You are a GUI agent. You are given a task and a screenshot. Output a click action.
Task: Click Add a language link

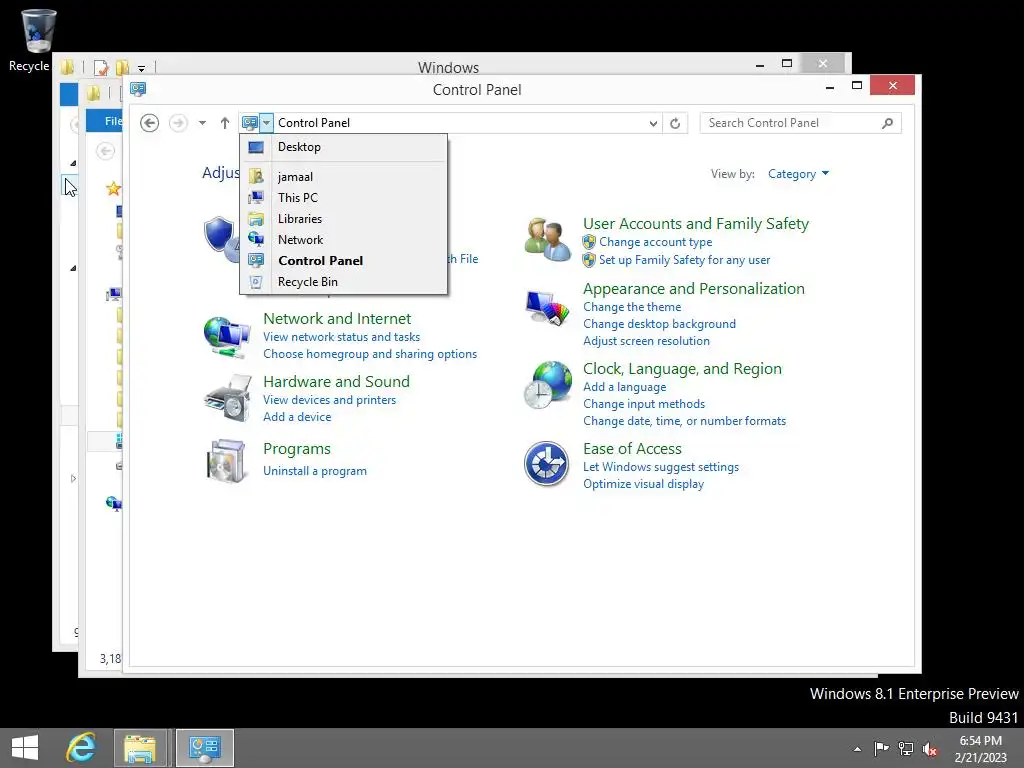coord(624,387)
